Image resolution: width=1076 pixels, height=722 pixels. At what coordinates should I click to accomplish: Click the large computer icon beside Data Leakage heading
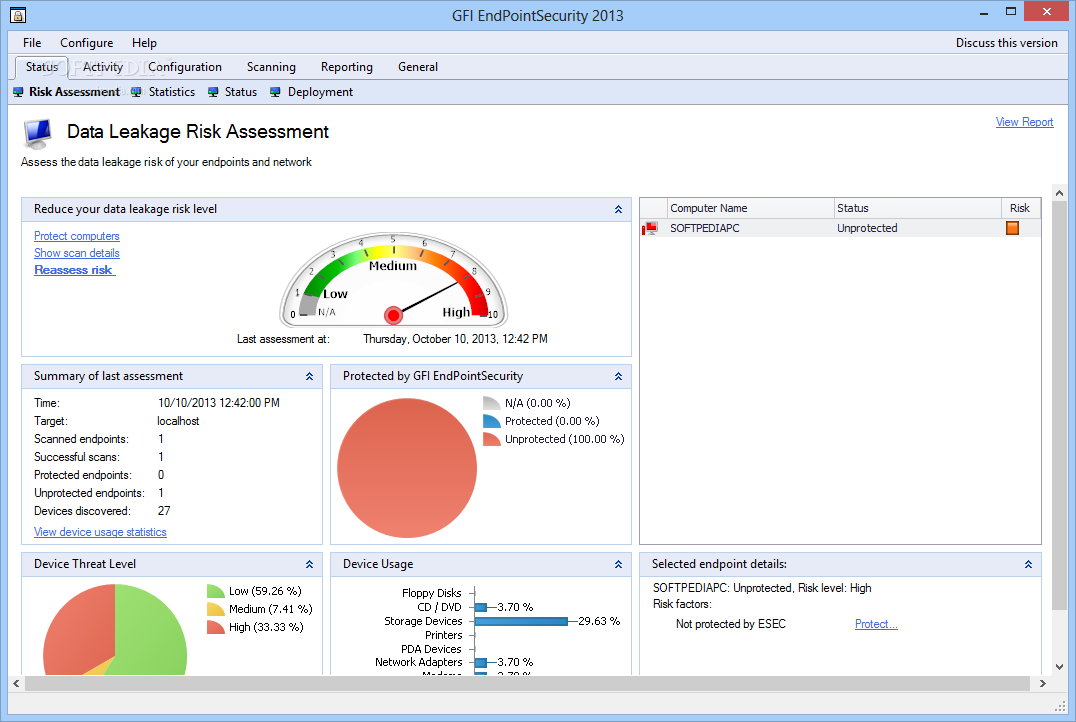point(38,134)
